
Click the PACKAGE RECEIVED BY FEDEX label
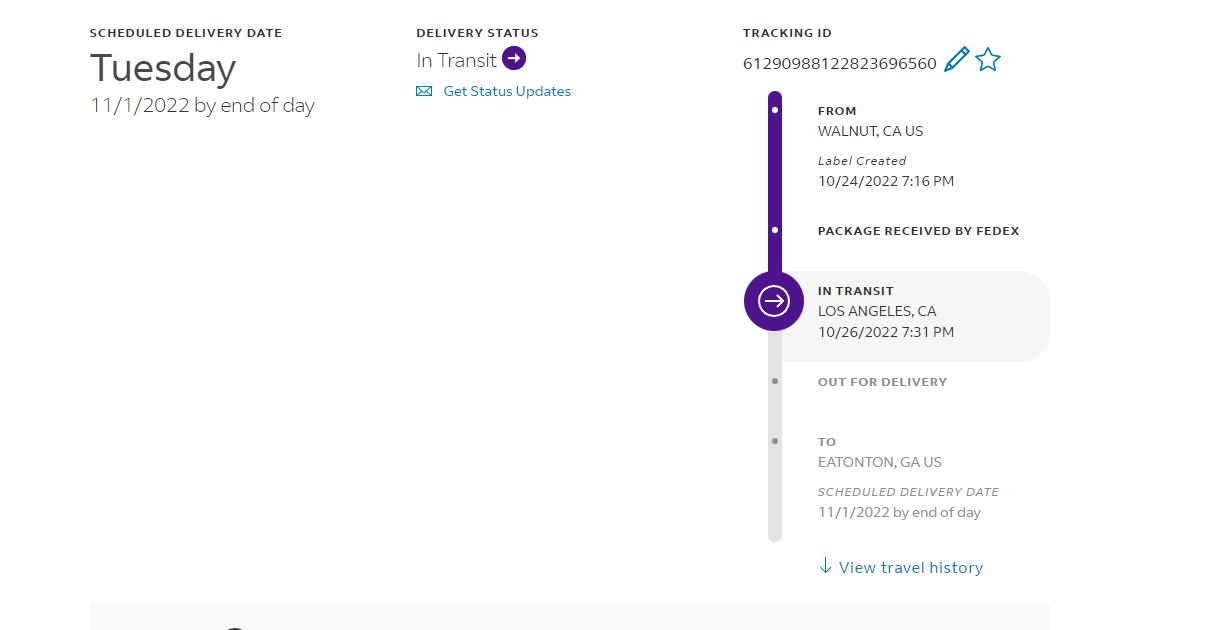pyautogui.click(x=918, y=231)
